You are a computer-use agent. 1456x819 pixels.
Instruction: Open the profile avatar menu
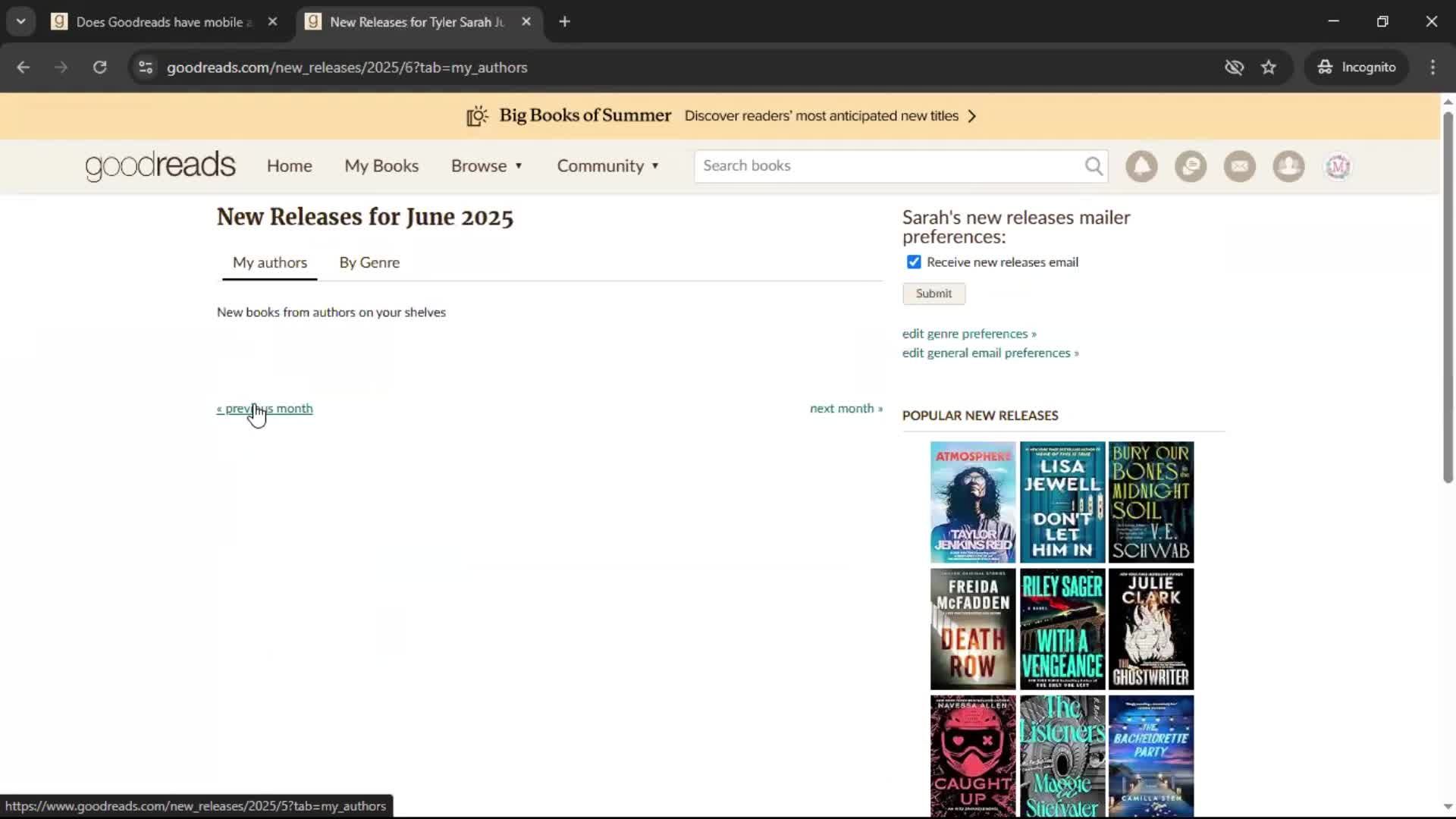(x=1338, y=166)
